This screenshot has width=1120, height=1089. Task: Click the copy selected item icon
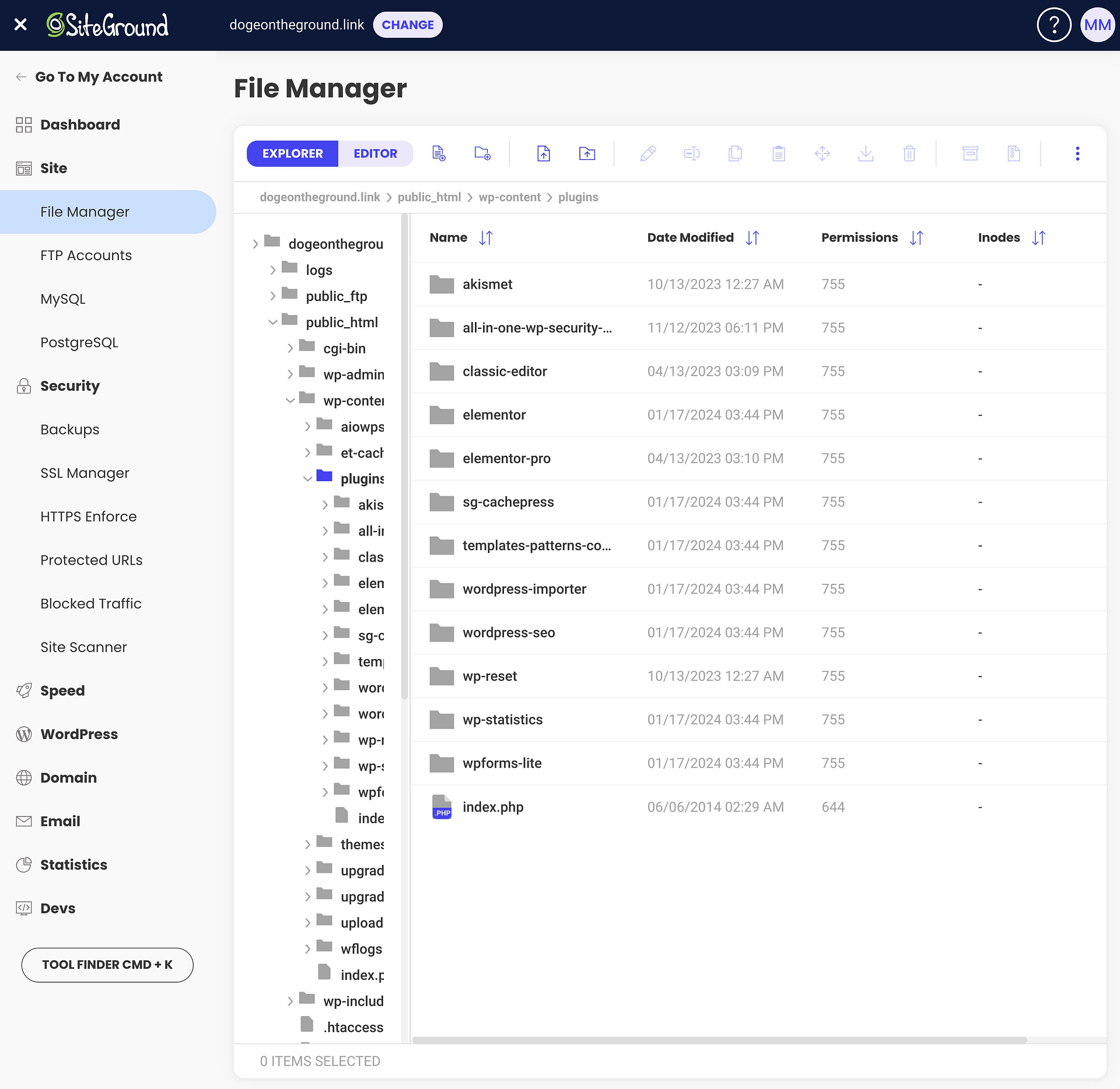(735, 154)
